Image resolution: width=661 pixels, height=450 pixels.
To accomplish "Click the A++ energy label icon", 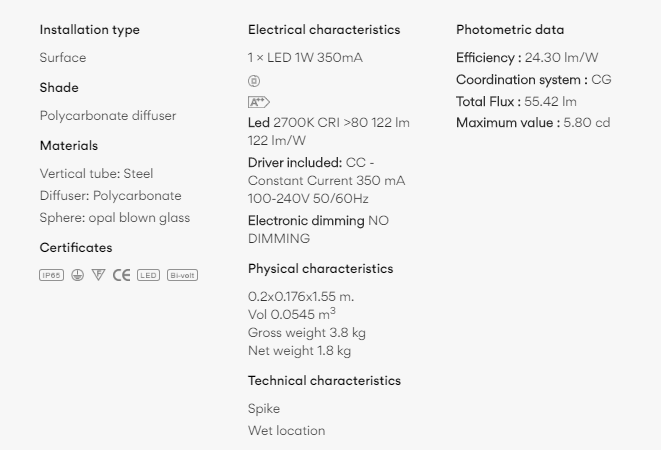I will click(x=259, y=102).
